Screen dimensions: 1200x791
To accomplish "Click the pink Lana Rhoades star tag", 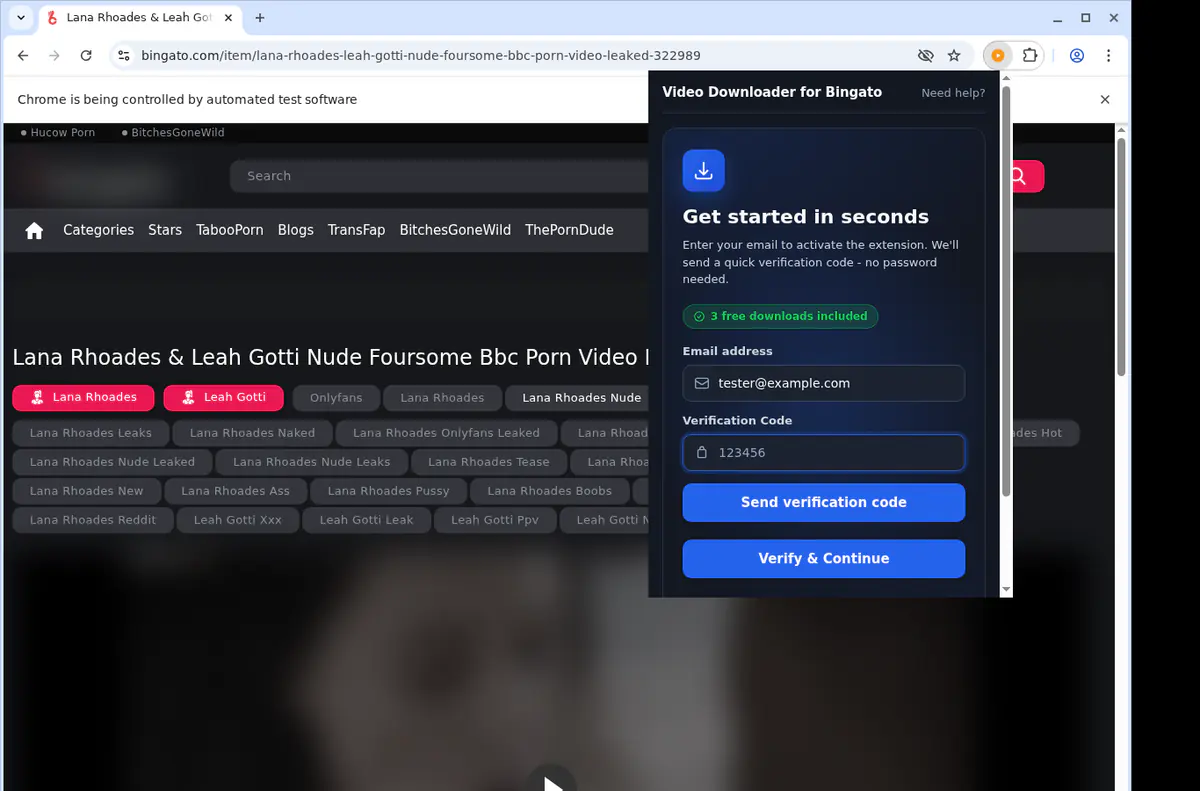I will coord(83,398).
